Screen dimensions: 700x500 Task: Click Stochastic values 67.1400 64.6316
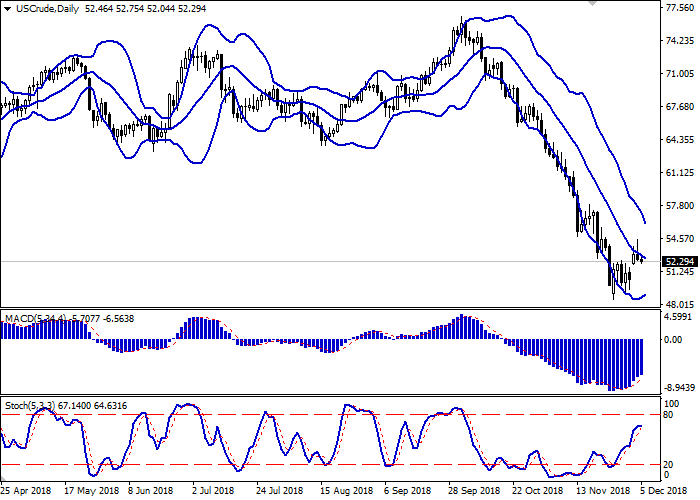pos(92,406)
